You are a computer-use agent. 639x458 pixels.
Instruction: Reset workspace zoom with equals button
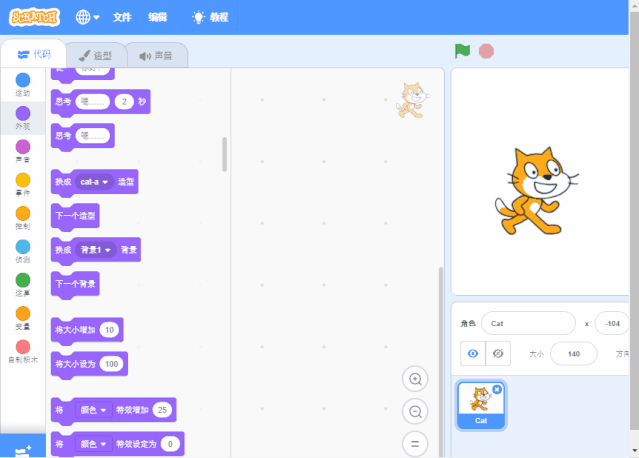coord(415,444)
